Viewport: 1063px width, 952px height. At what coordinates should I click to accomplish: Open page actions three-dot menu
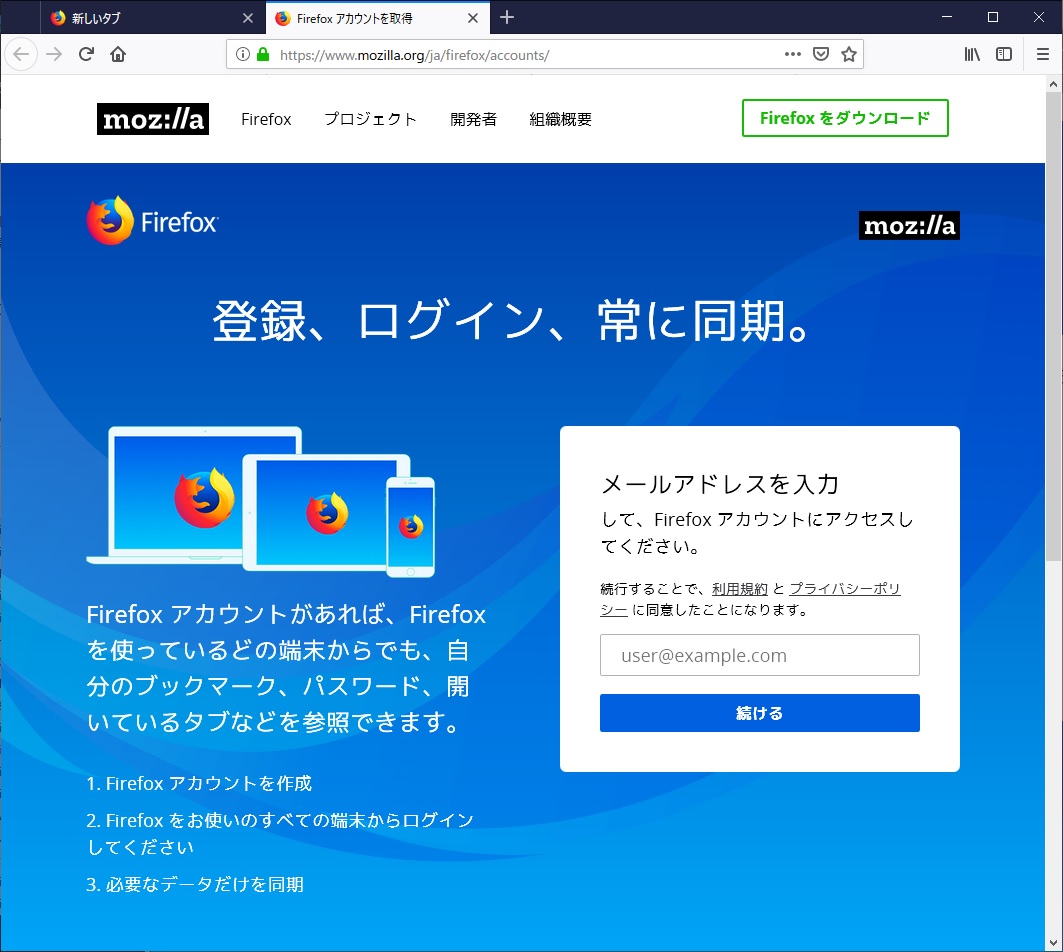tap(792, 55)
